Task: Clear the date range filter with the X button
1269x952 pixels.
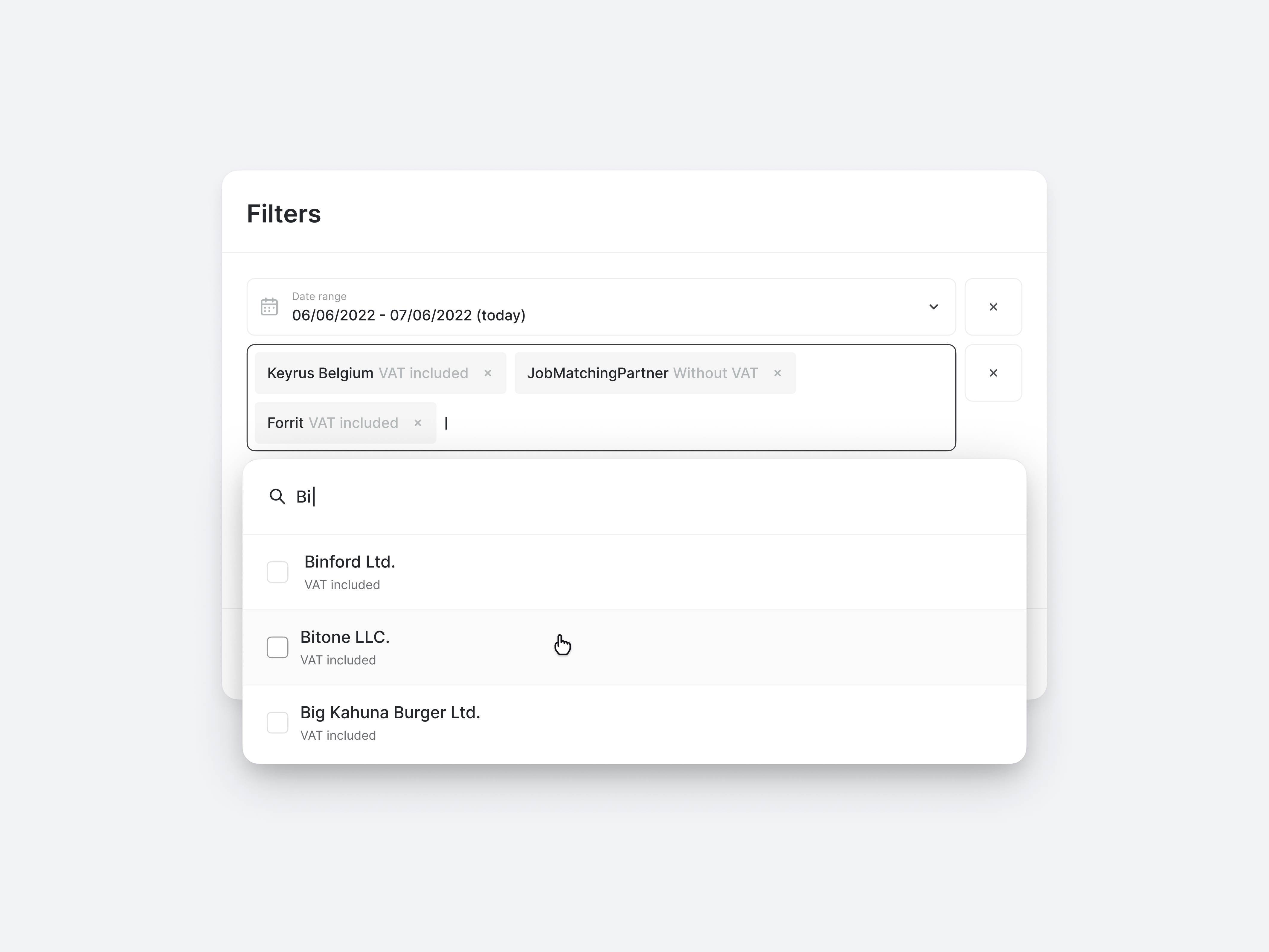Action: [993, 307]
